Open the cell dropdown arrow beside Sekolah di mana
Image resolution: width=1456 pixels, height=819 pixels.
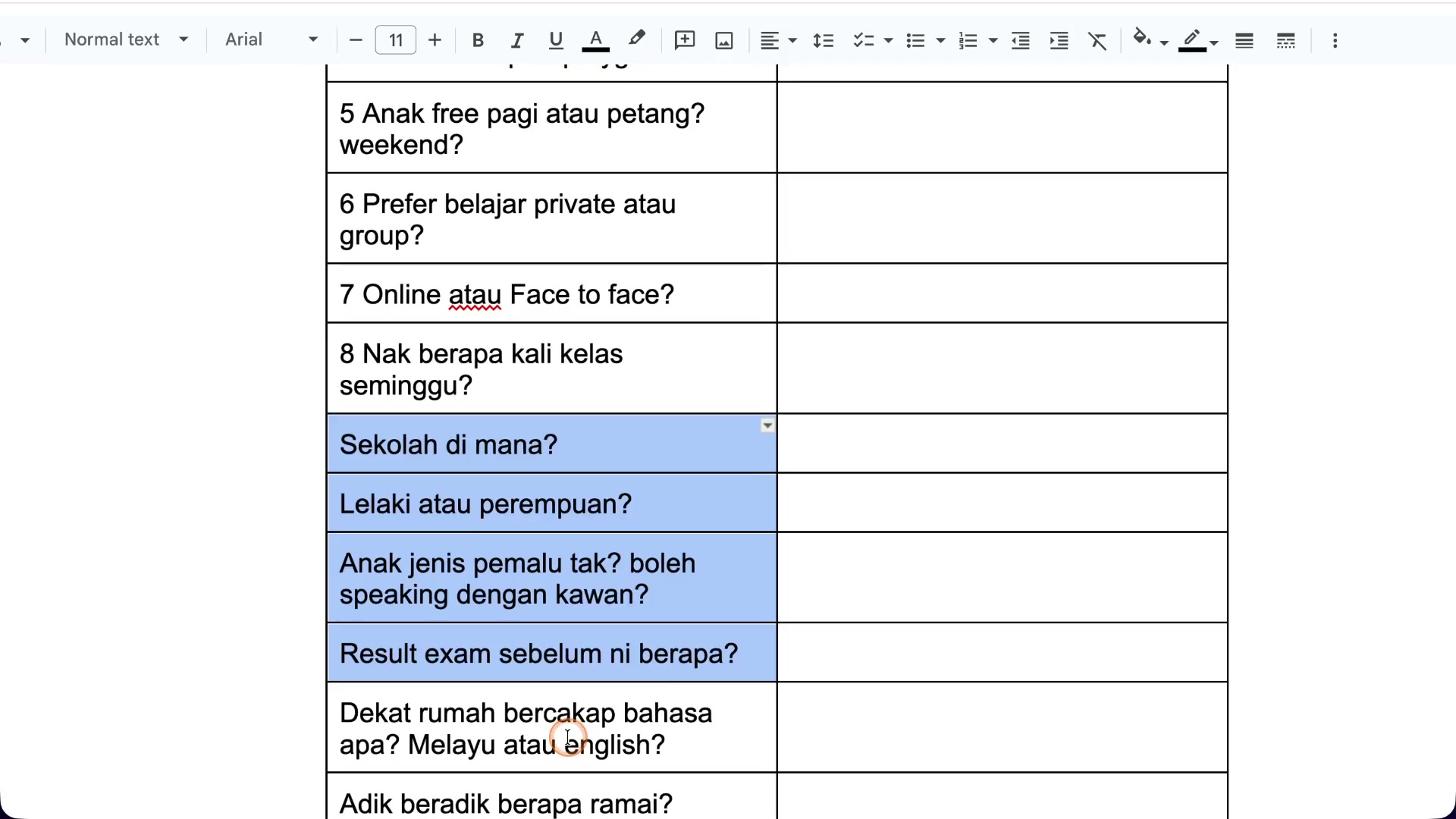pyautogui.click(x=767, y=425)
